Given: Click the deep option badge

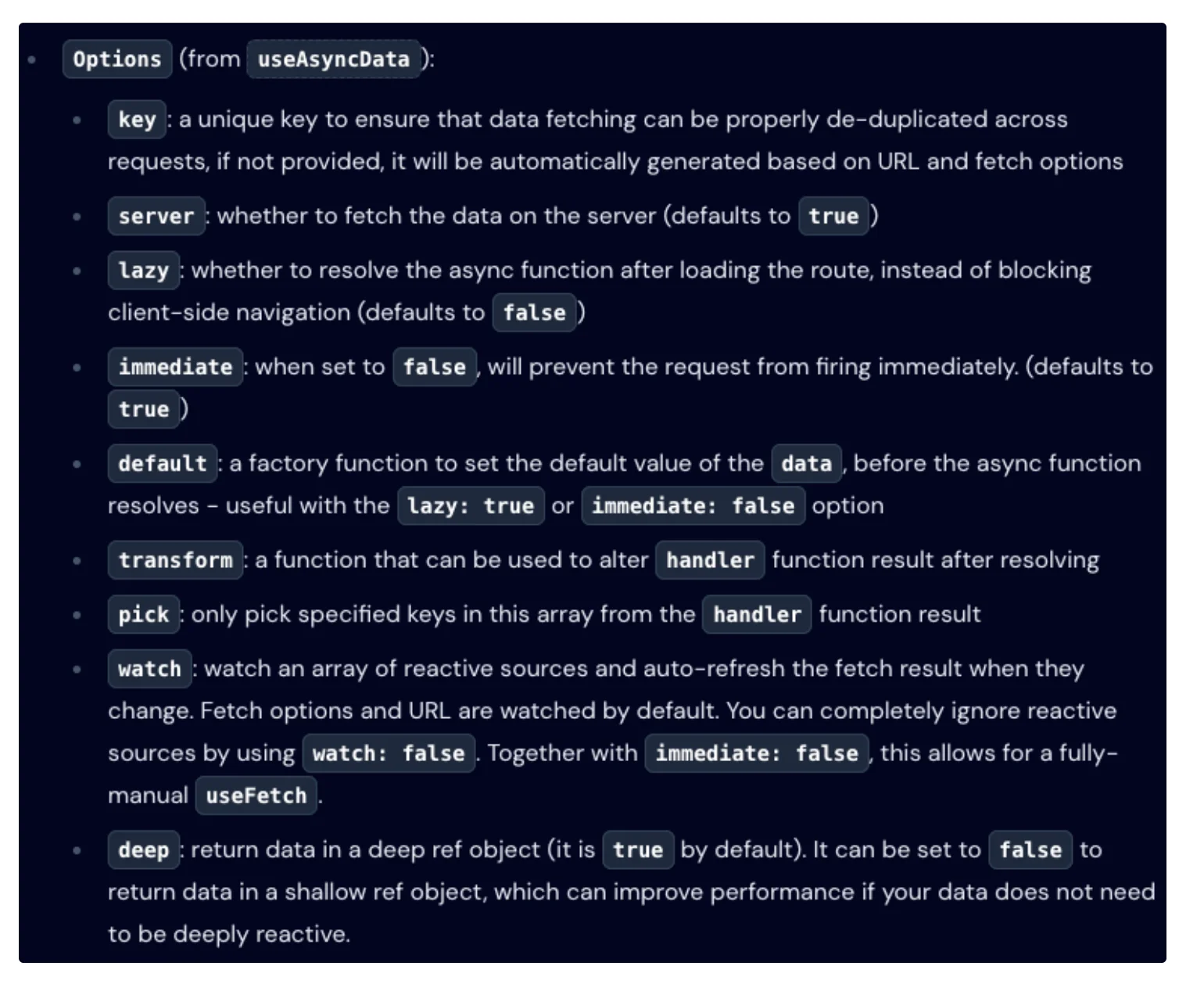Looking at the screenshot, I should click(x=144, y=850).
